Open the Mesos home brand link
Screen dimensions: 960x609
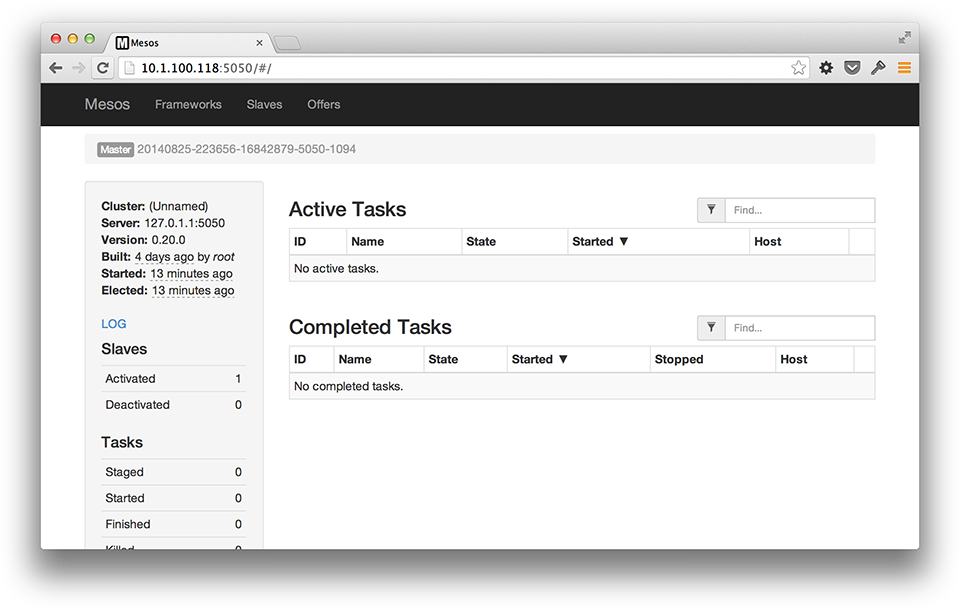coord(107,105)
